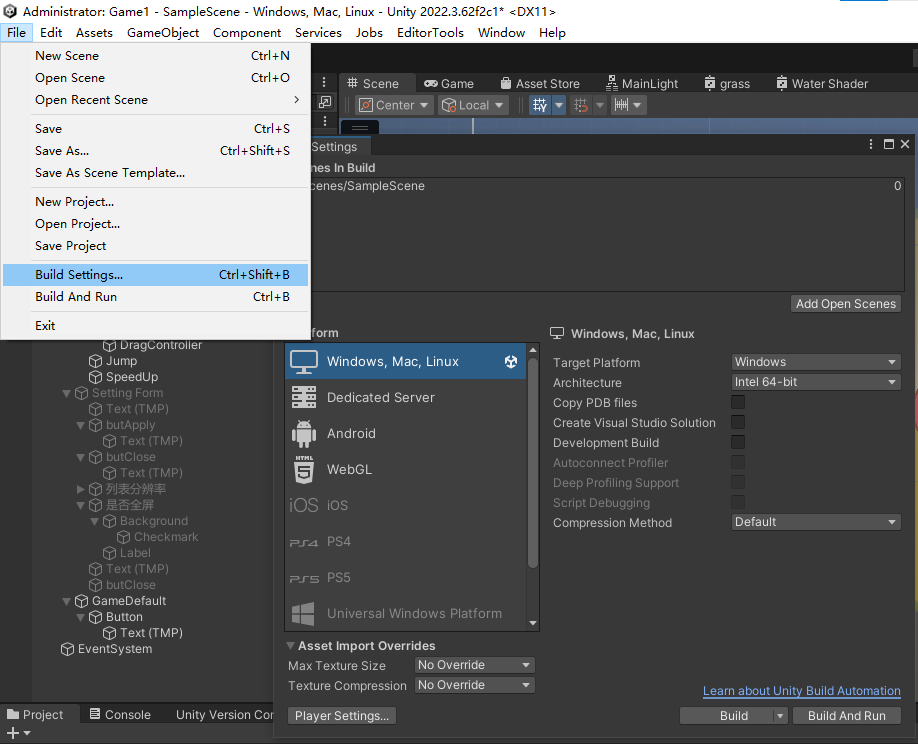Select the PS4 platform icon
The height and width of the screenshot is (744, 918).
[x=304, y=543]
